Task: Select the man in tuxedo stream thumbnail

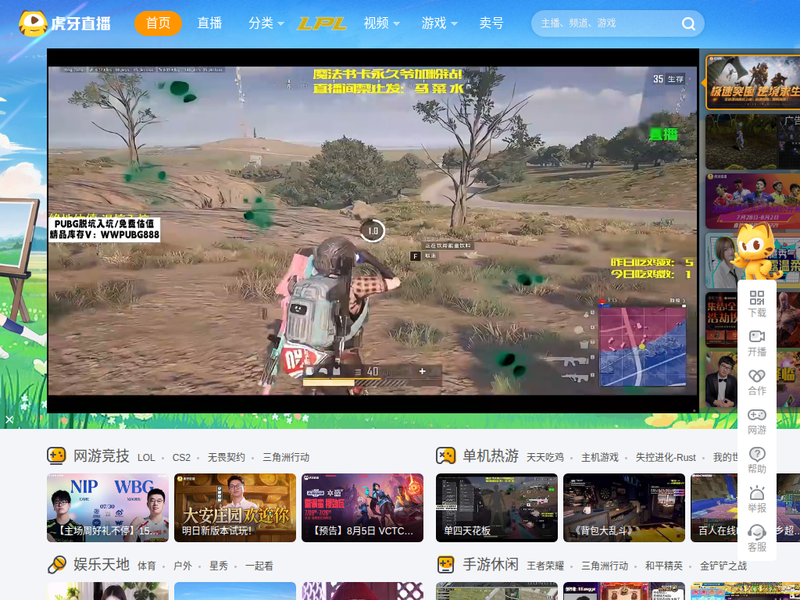Action: 721,379
